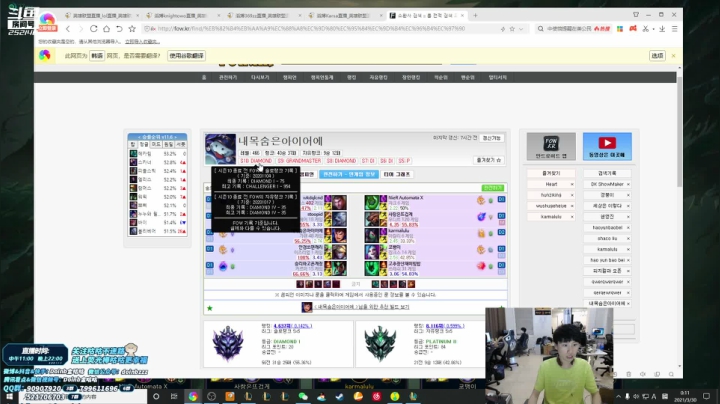This screenshot has height=404, width=720.
Task: Click the 멀티서치 item in site navigation
Action: click(x=498, y=78)
